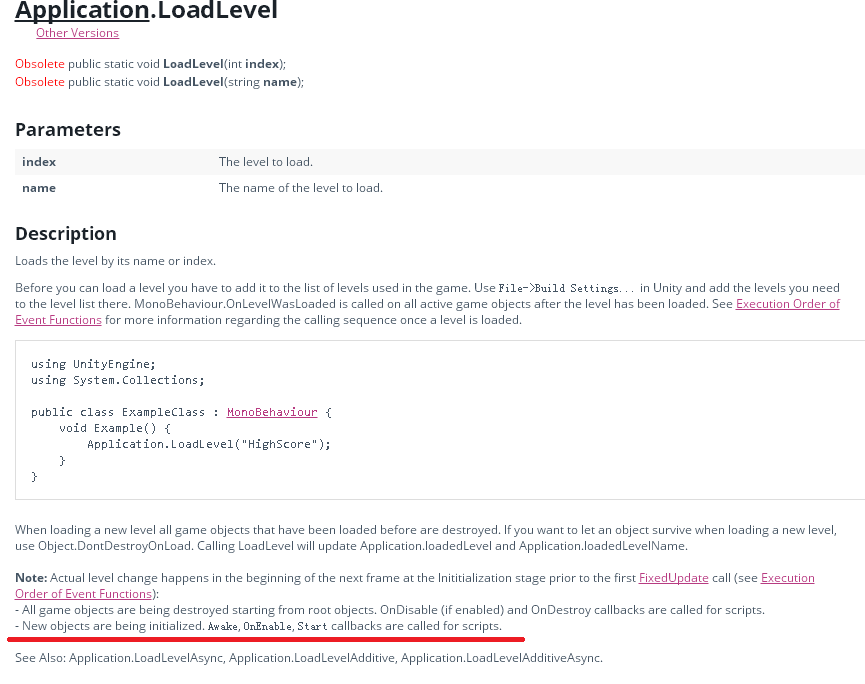Image resolution: width=865 pixels, height=684 pixels.
Task: Click the Application.LoadLevel("HighScore") code line
Action: (x=209, y=444)
